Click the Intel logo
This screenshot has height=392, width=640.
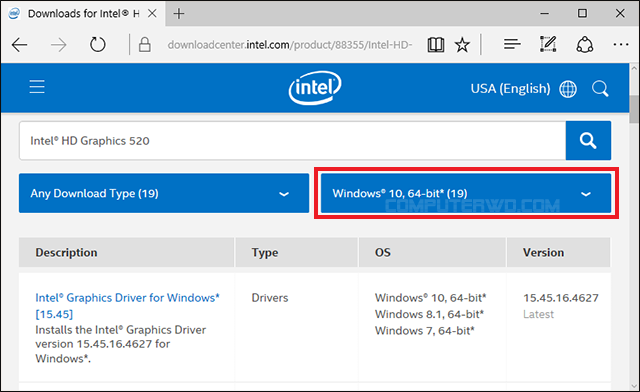click(x=315, y=87)
